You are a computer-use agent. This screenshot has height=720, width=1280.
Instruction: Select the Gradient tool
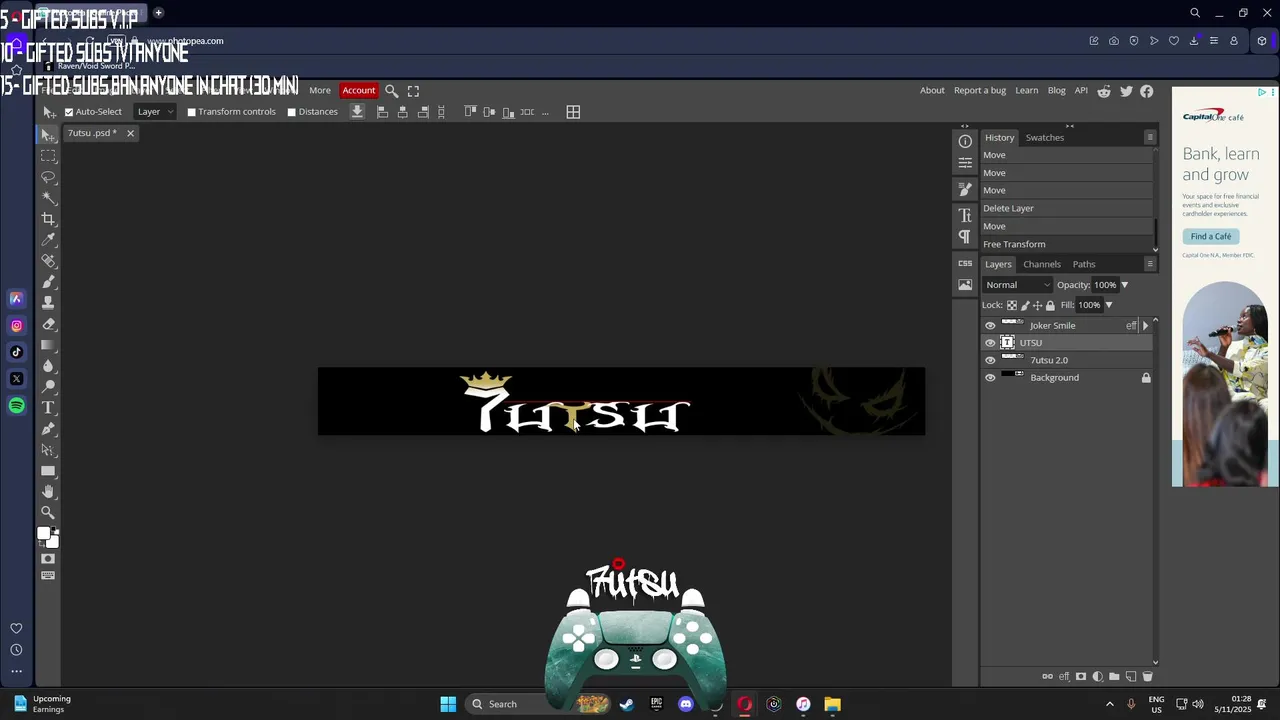[48, 345]
